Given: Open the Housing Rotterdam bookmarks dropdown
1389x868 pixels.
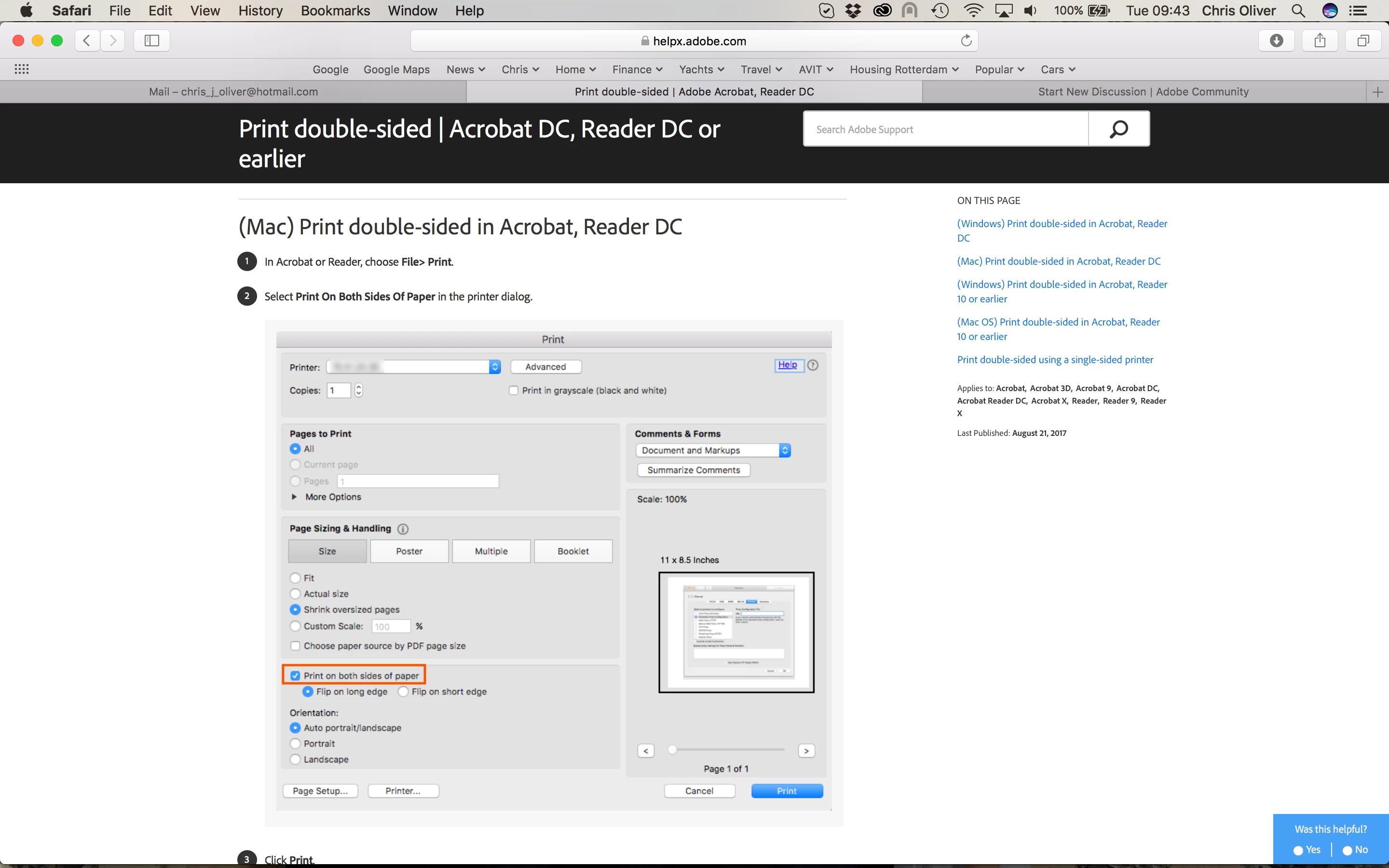Looking at the screenshot, I should pyautogui.click(x=904, y=69).
